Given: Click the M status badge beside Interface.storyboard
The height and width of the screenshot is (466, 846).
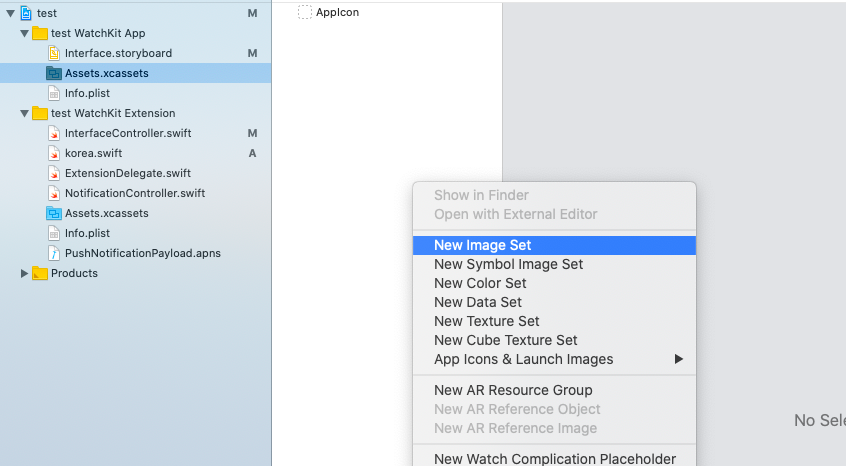Looking at the screenshot, I should pyautogui.click(x=252, y=53).
